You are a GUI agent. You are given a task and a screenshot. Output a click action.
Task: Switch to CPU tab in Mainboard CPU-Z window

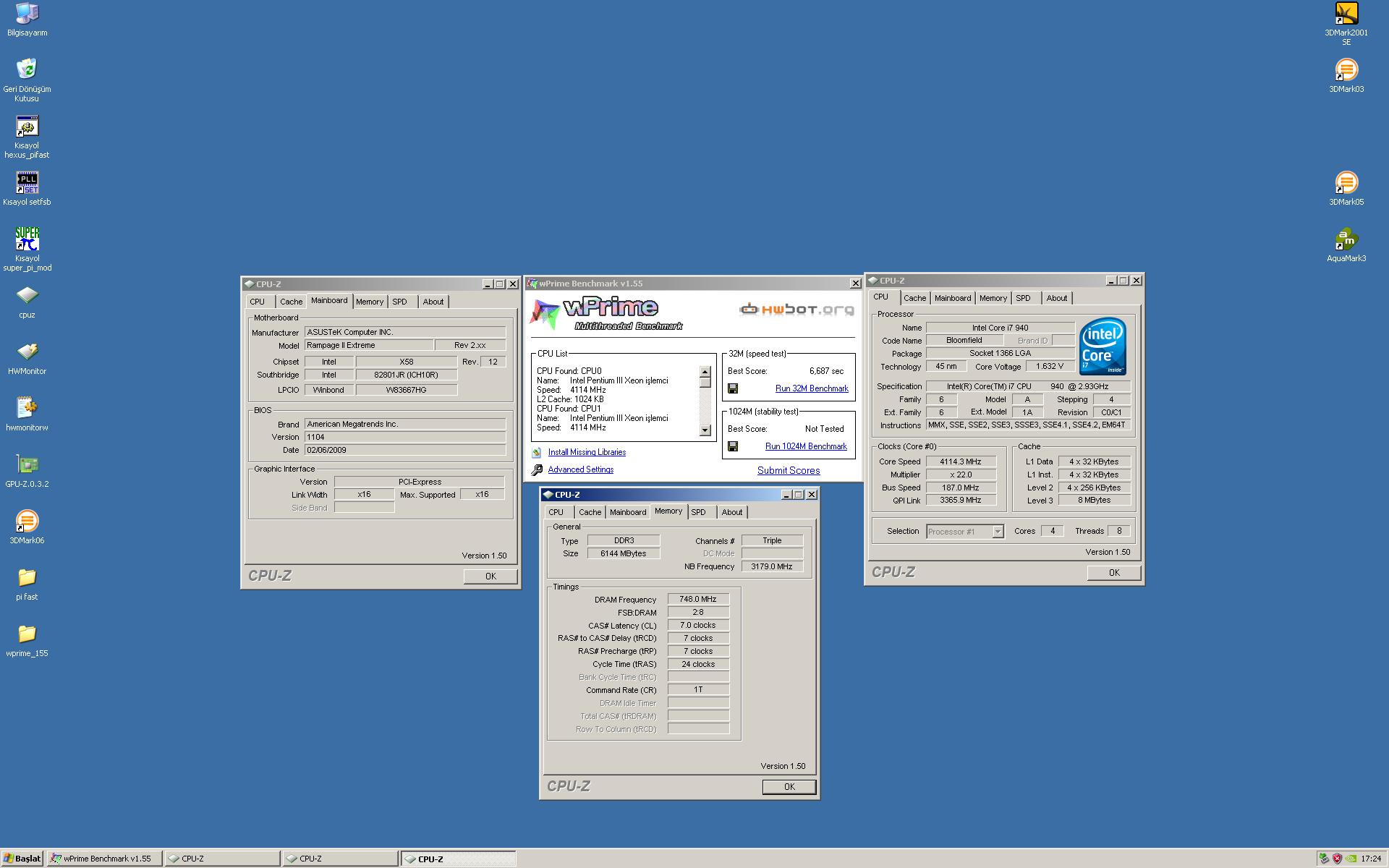258,302
